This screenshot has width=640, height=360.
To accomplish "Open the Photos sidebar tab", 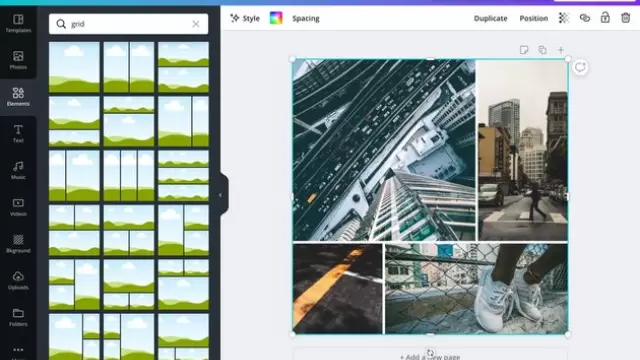I will (18, 60).
